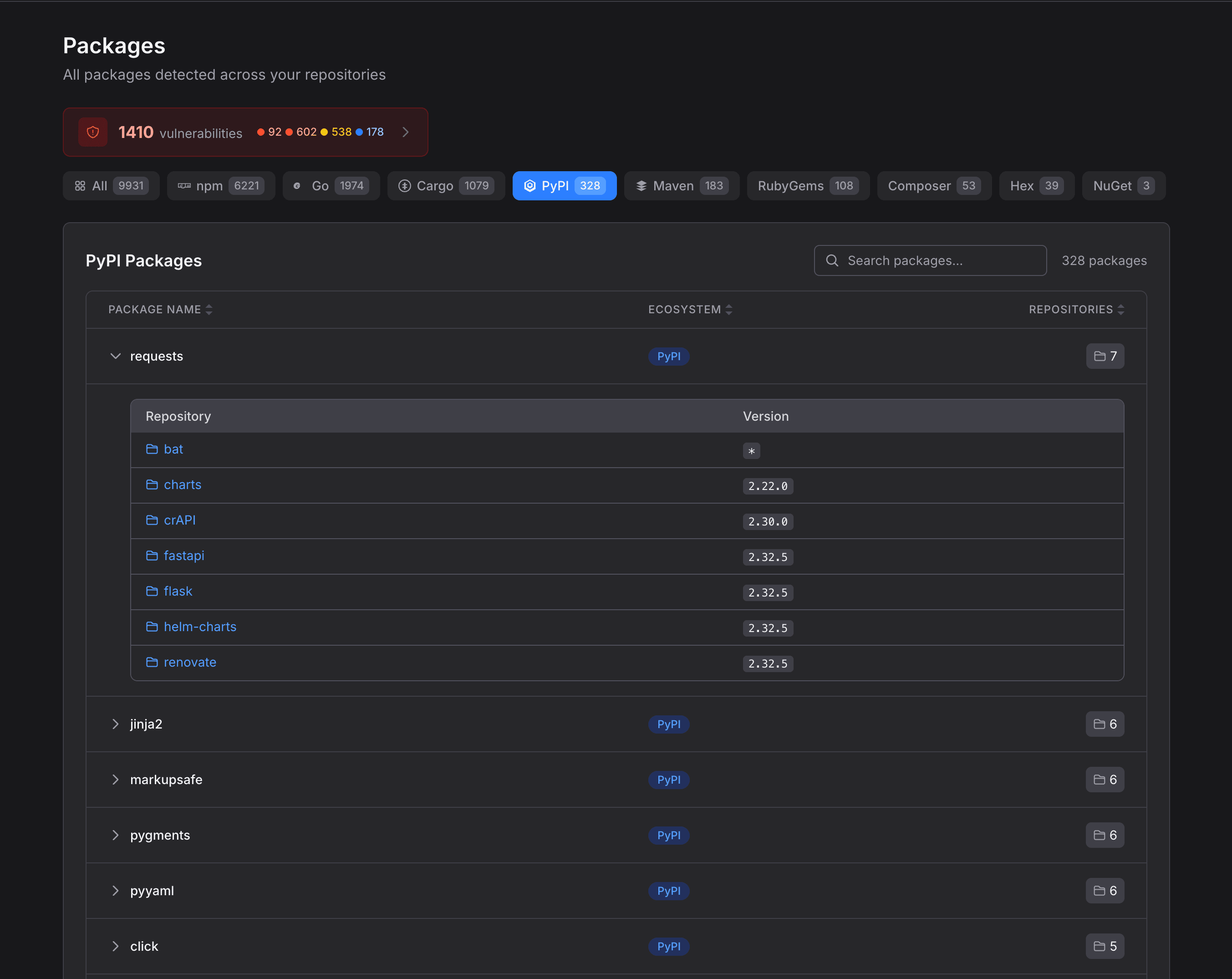Sort the table by PACKAGE NAME

209,309
